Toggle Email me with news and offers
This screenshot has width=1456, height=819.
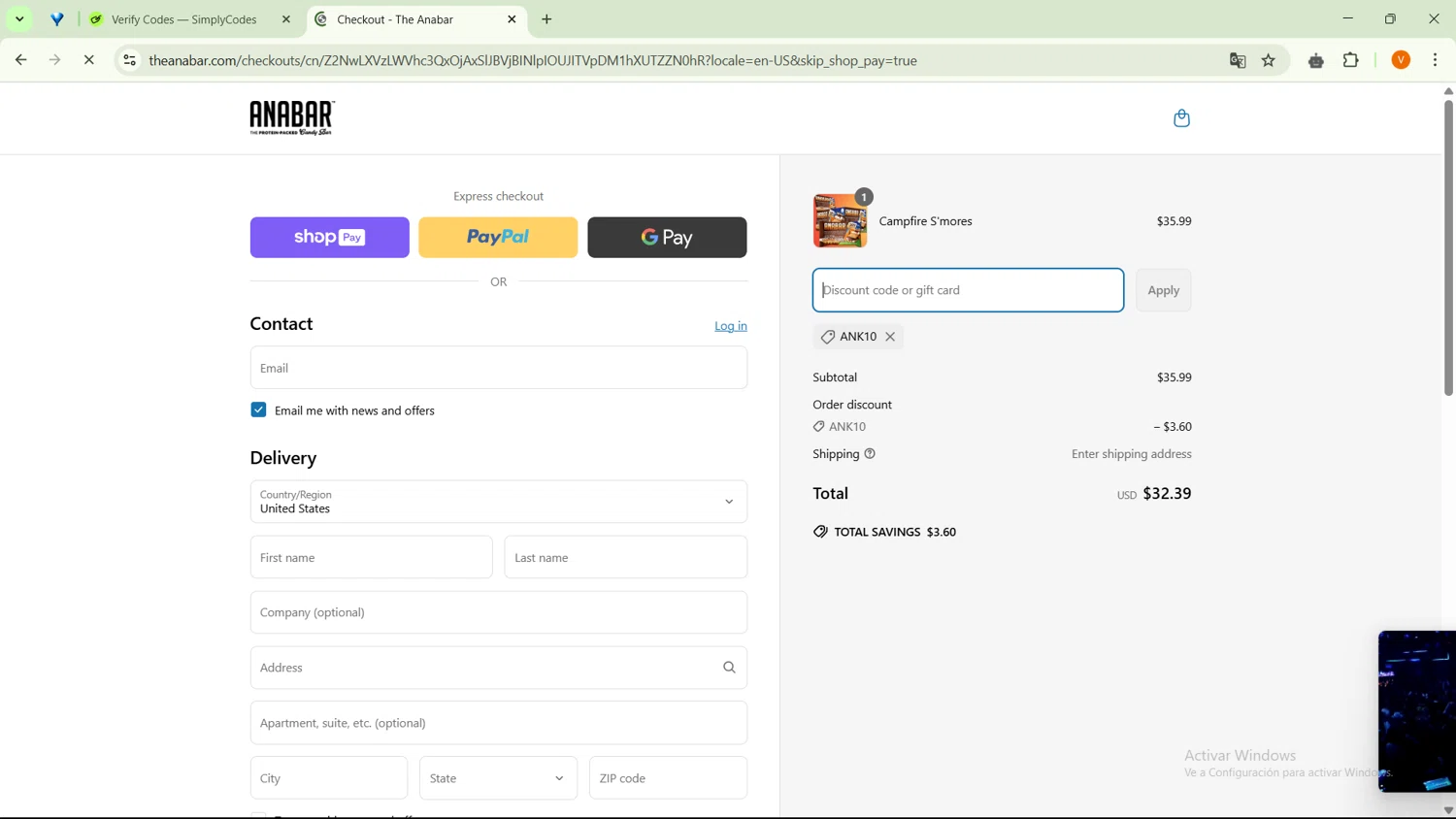click(x=258, y=409)
